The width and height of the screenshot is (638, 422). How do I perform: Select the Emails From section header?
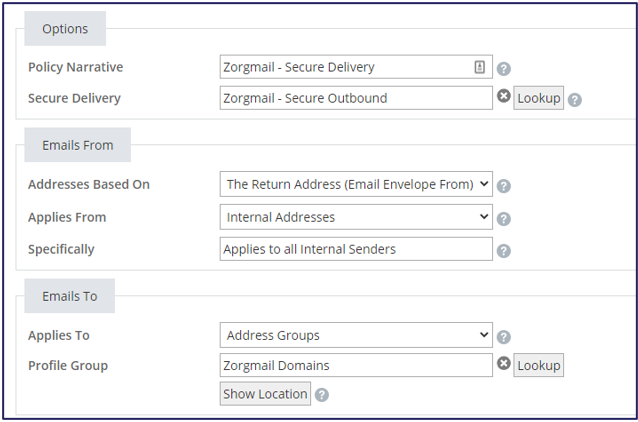(x=78, y=145)
